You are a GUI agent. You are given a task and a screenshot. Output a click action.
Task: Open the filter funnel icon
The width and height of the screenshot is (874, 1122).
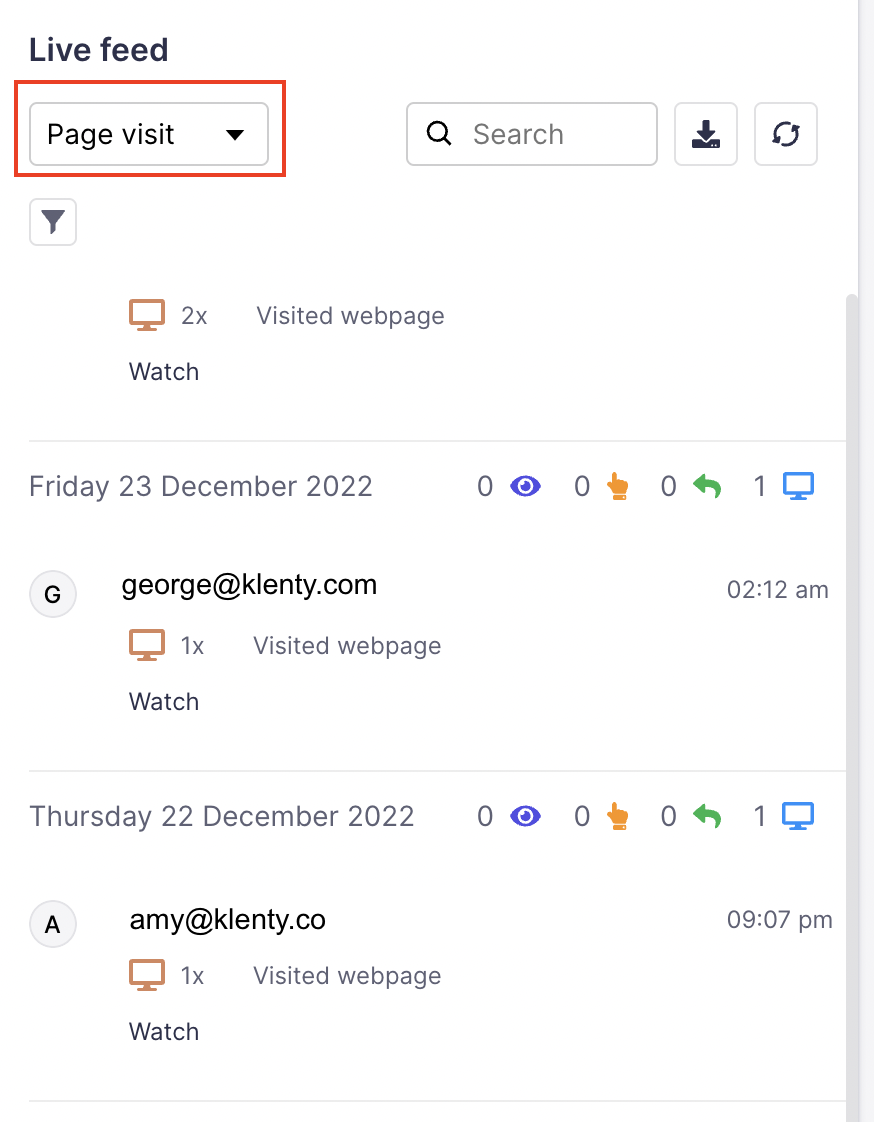pyautogui.click(x=53, y=222)
